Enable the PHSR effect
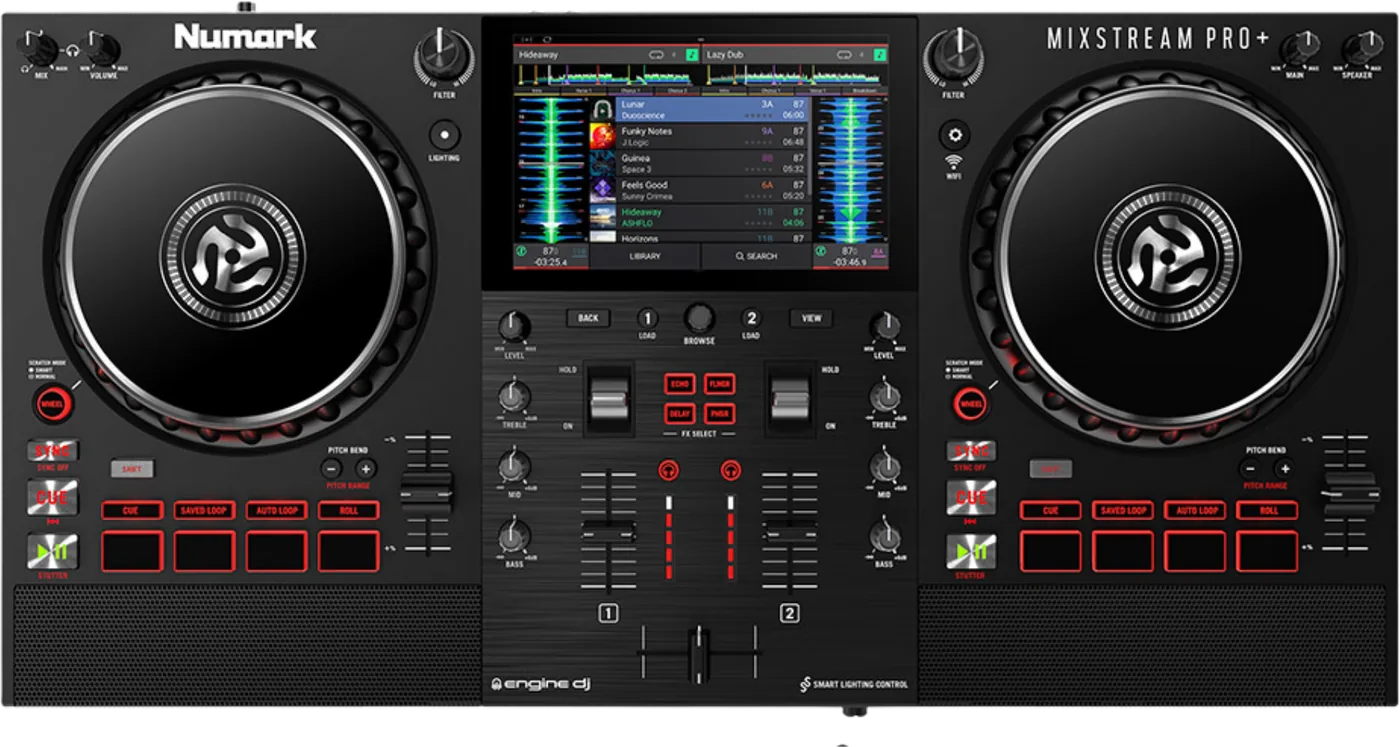1400x747 pixels. click(719, 413)
